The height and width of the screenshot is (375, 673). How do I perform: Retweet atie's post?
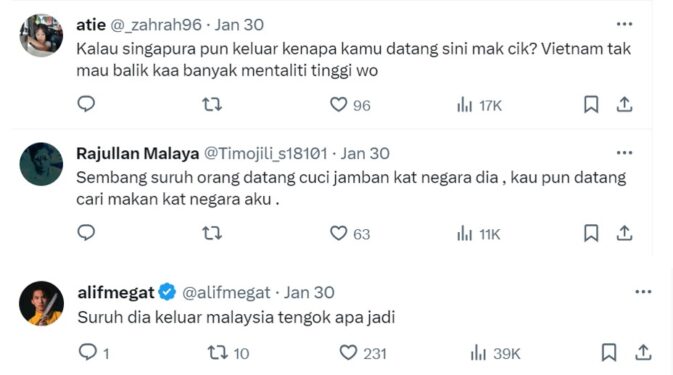212,104
